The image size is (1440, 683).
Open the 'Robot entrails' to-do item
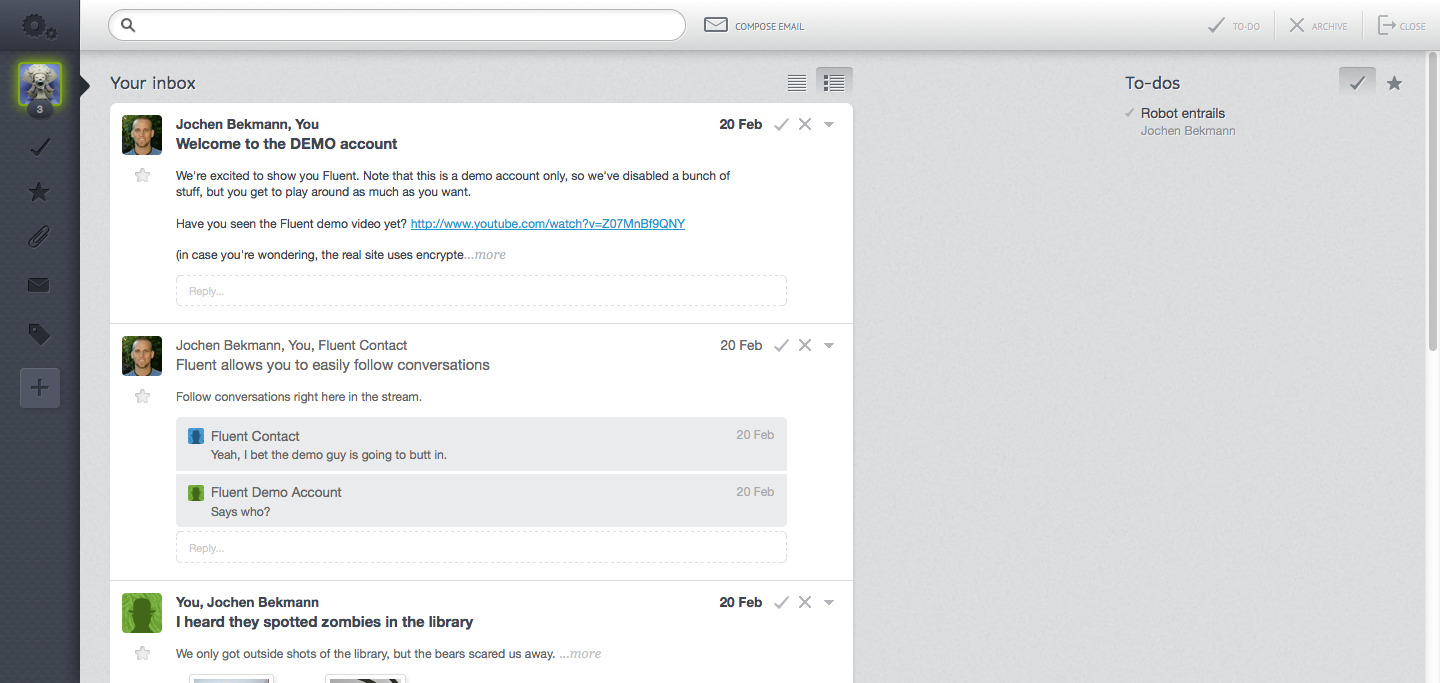pos(1183,113)
